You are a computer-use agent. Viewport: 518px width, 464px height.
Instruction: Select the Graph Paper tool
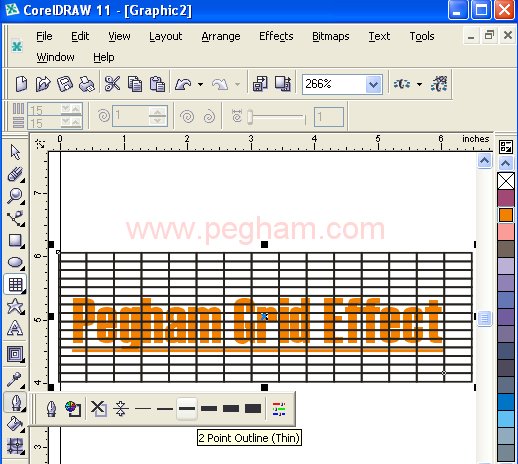(x=15, y=284)
